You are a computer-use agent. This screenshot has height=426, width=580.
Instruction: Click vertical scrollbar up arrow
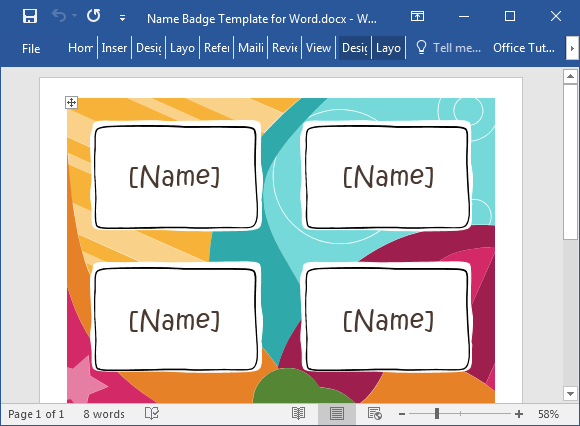(570, 77)
